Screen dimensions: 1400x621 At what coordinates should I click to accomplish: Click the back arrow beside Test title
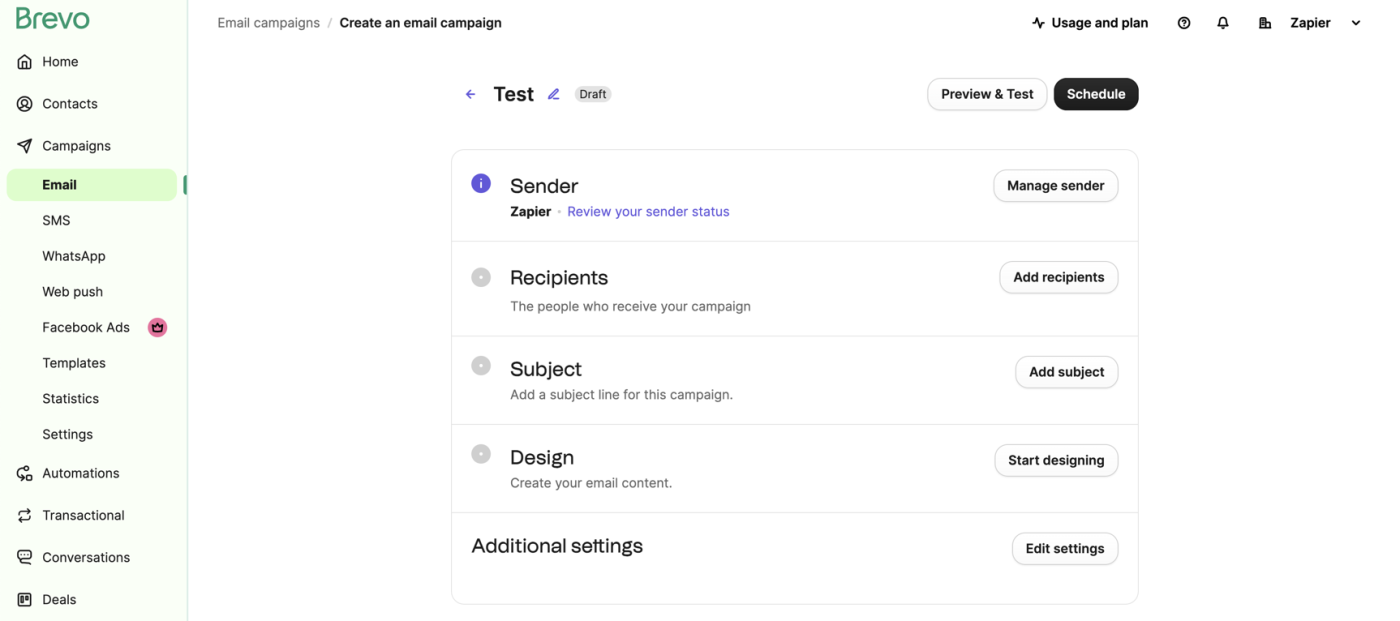(470, 94)
